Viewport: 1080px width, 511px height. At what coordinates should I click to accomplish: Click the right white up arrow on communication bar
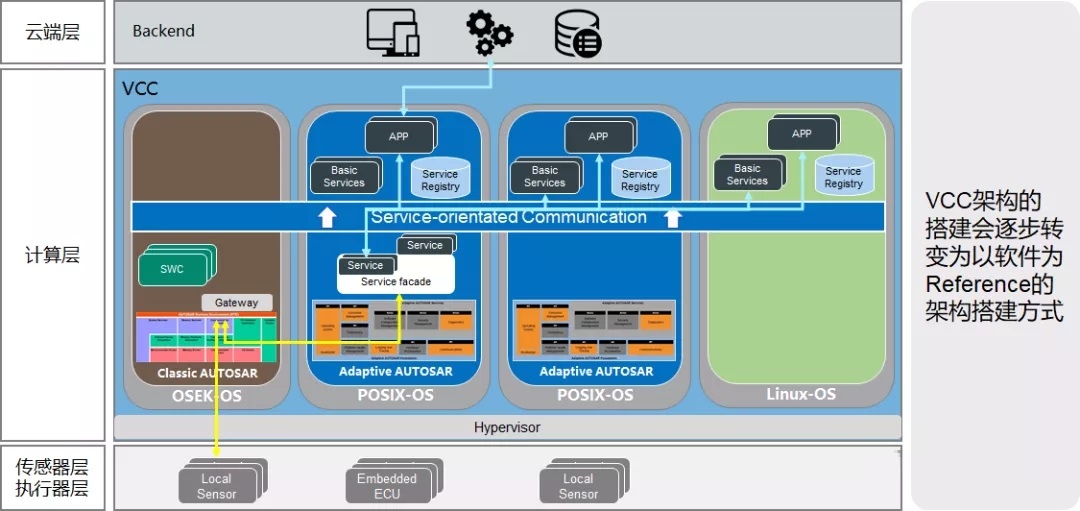point(673,217)
